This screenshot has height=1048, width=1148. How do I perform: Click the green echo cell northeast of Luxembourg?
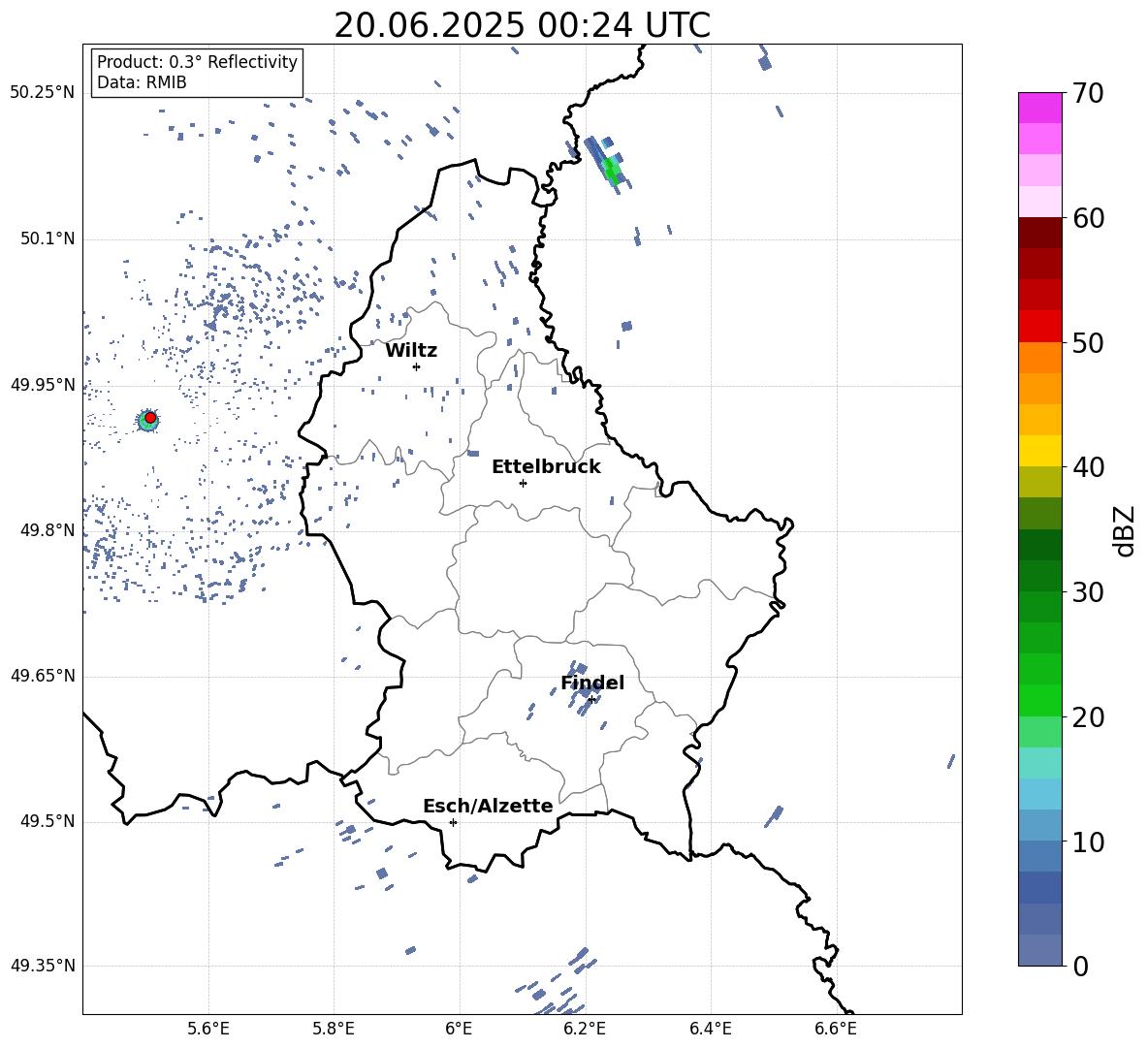click(612, 171)
